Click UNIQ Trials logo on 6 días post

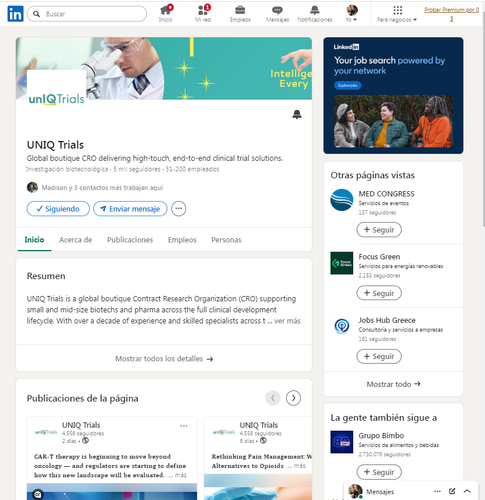pos(224,432)
